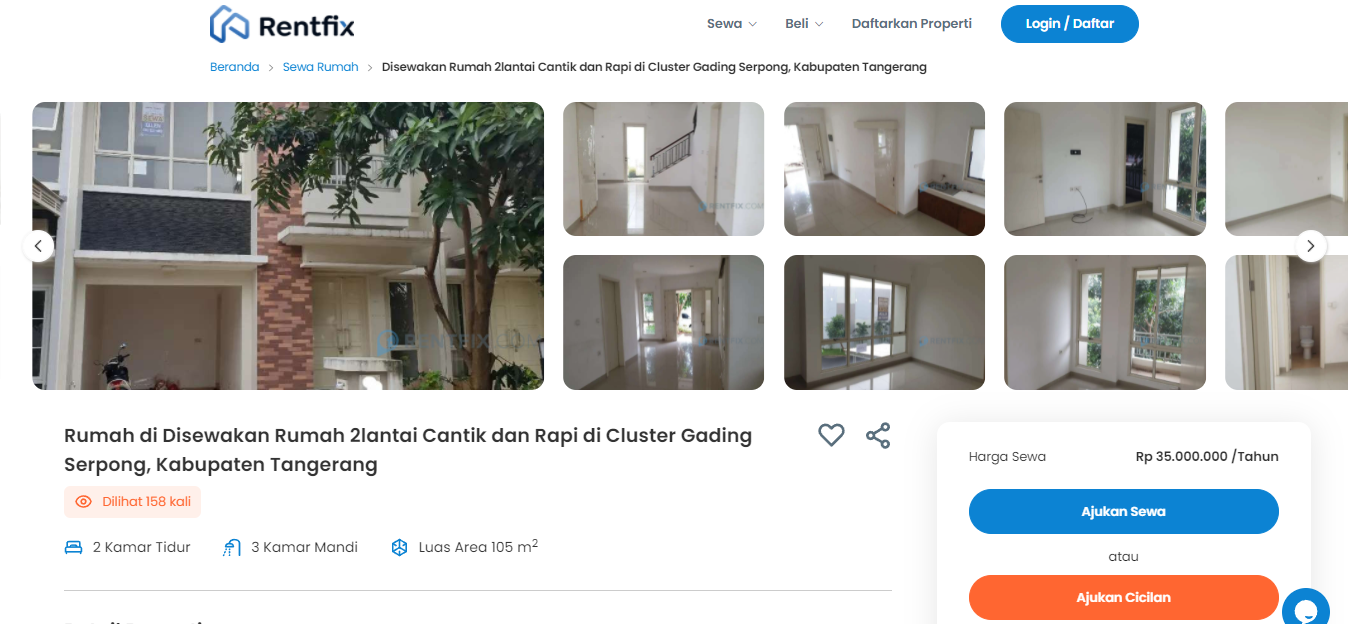
Task: Click the share icon beside the title
Action: pos(878,435)
